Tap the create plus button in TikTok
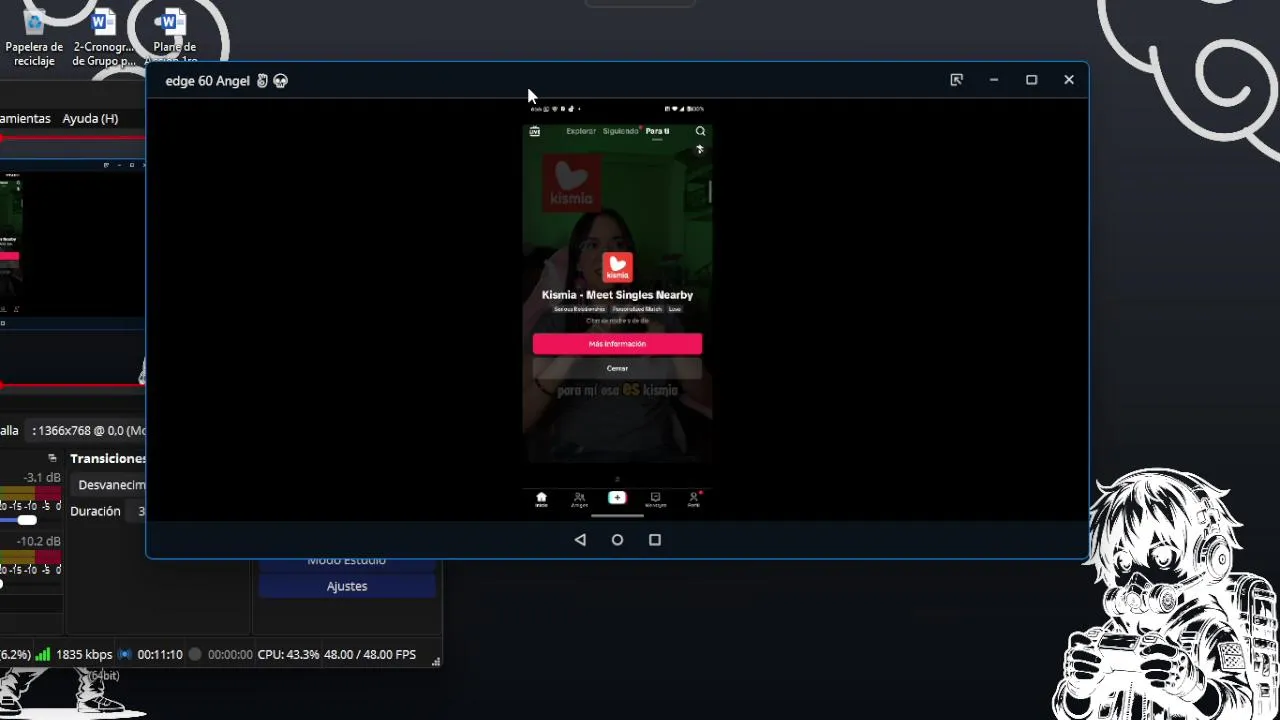 click(x=617, y=497)
